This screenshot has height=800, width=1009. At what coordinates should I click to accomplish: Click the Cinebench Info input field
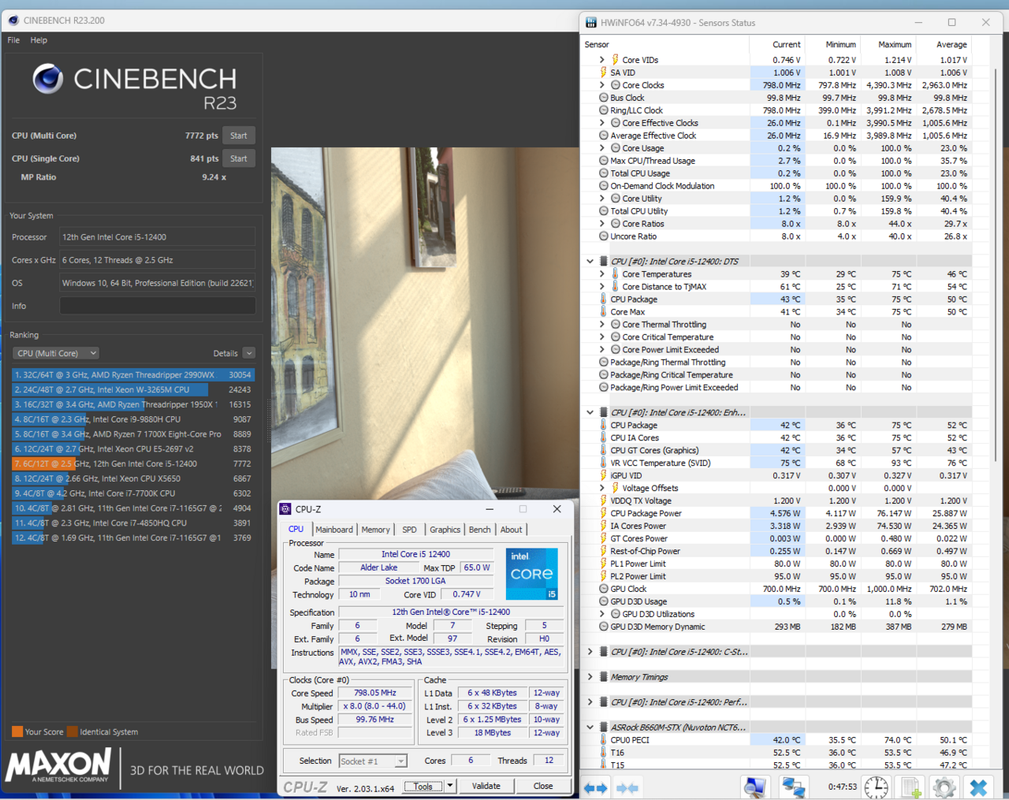pyautogui.click(x=157, y=306)
